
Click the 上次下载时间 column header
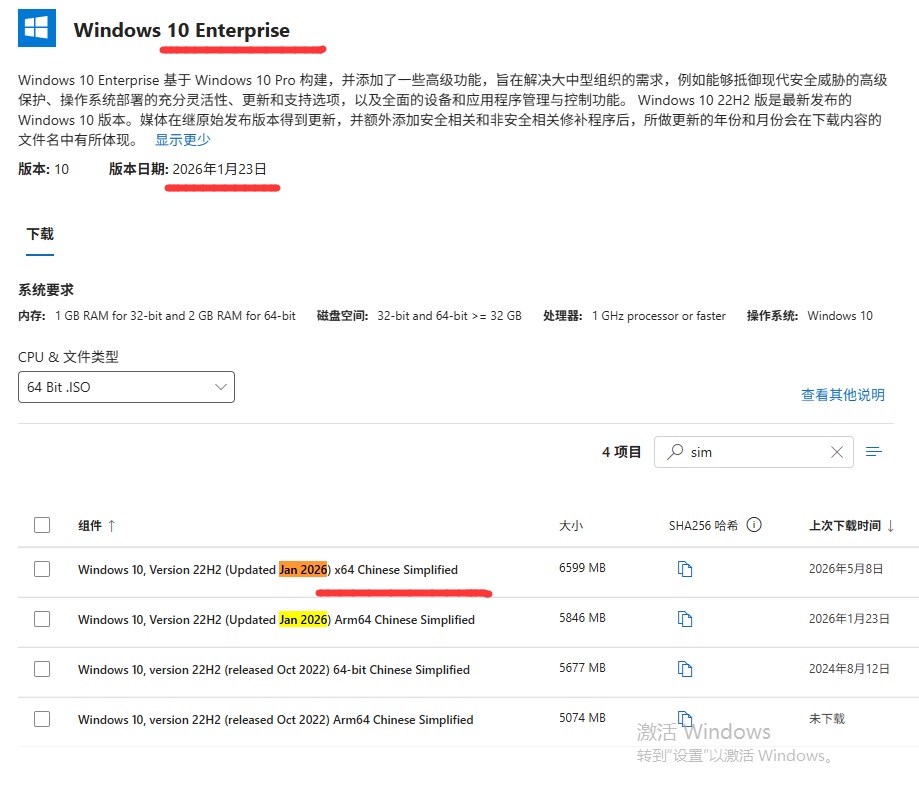tap(845, 526)
